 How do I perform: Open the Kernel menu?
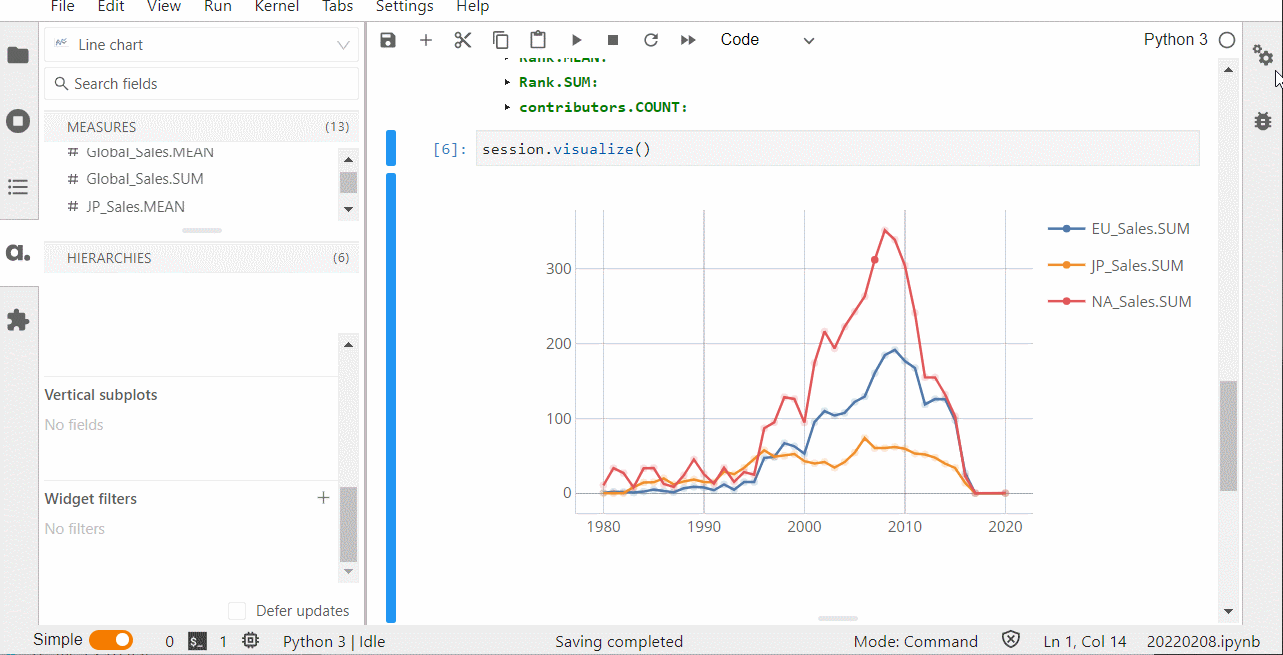276,7
